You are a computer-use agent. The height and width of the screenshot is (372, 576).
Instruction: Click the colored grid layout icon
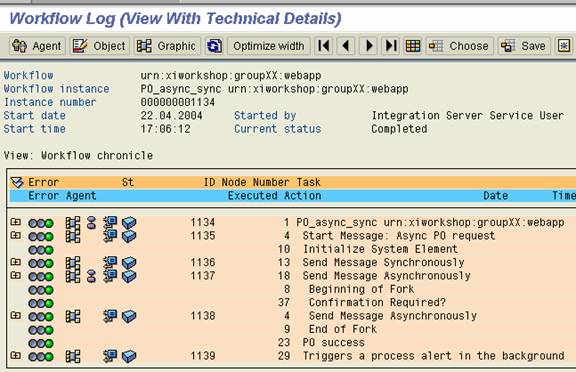413,46
